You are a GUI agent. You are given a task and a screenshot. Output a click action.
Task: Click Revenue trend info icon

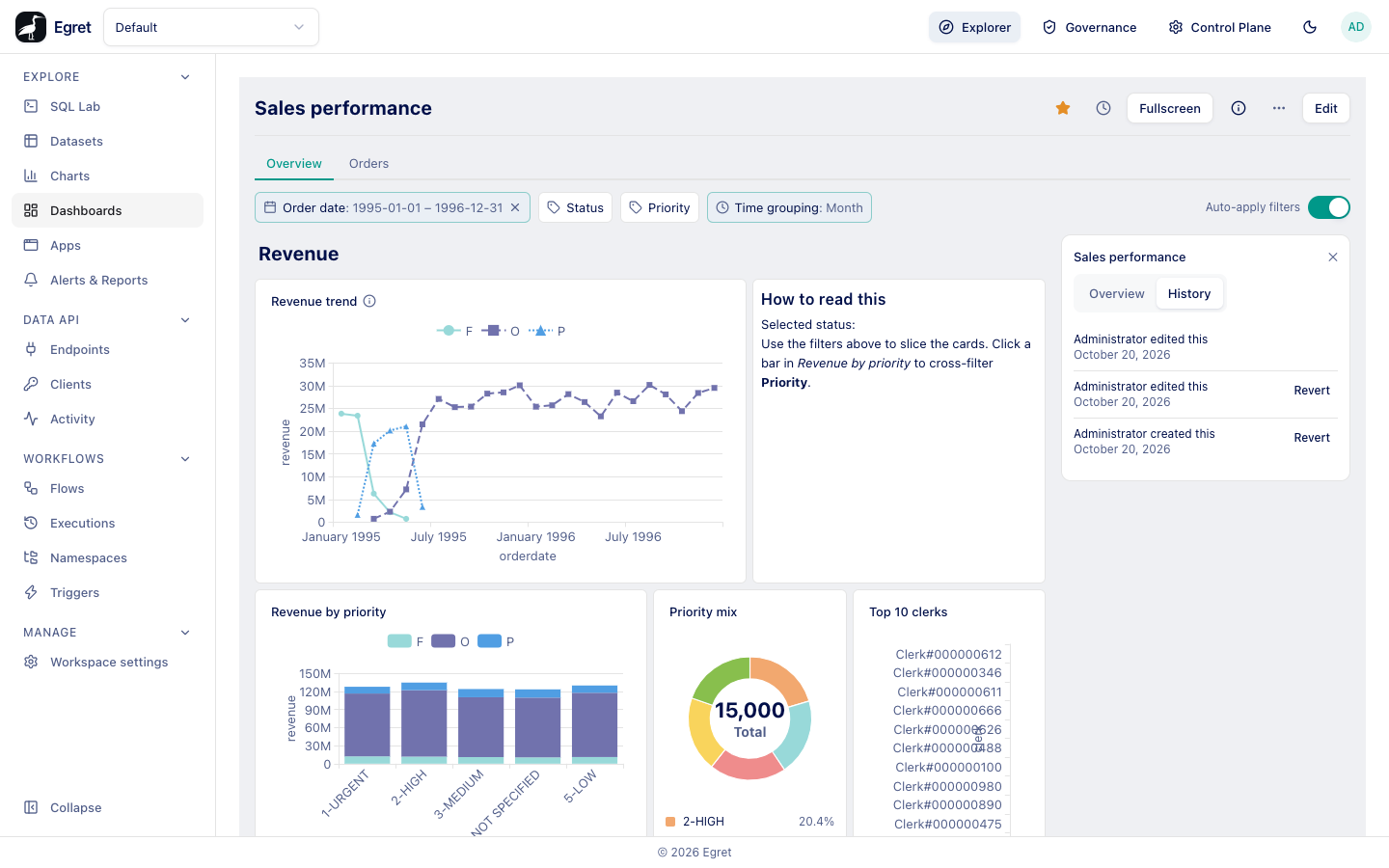pos(369,301)
